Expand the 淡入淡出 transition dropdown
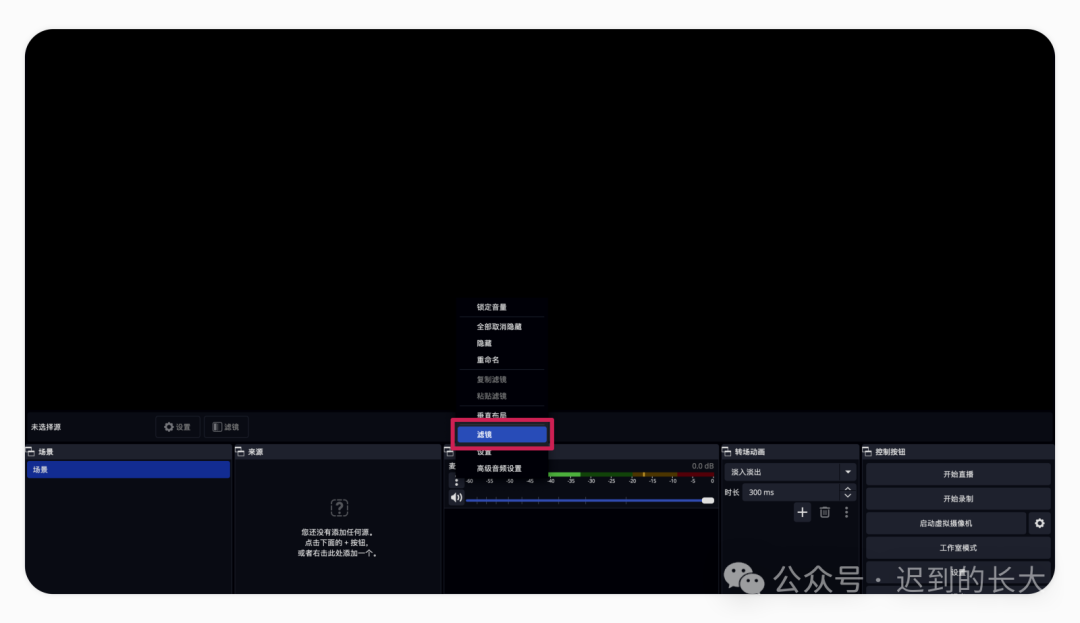Image resolution: width=1080 pixels, height=623 pixels. pyautogui.click(x=848, y=472)
